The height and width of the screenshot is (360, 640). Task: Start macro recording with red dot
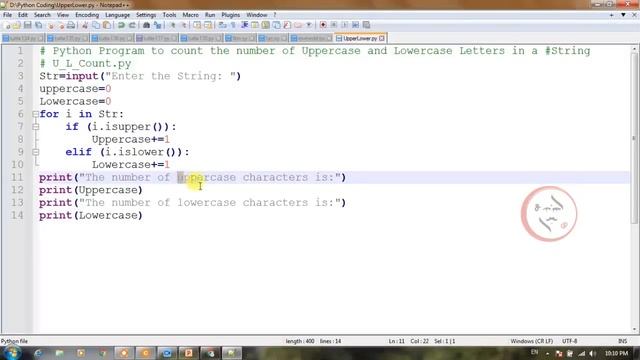pos(323,25)
